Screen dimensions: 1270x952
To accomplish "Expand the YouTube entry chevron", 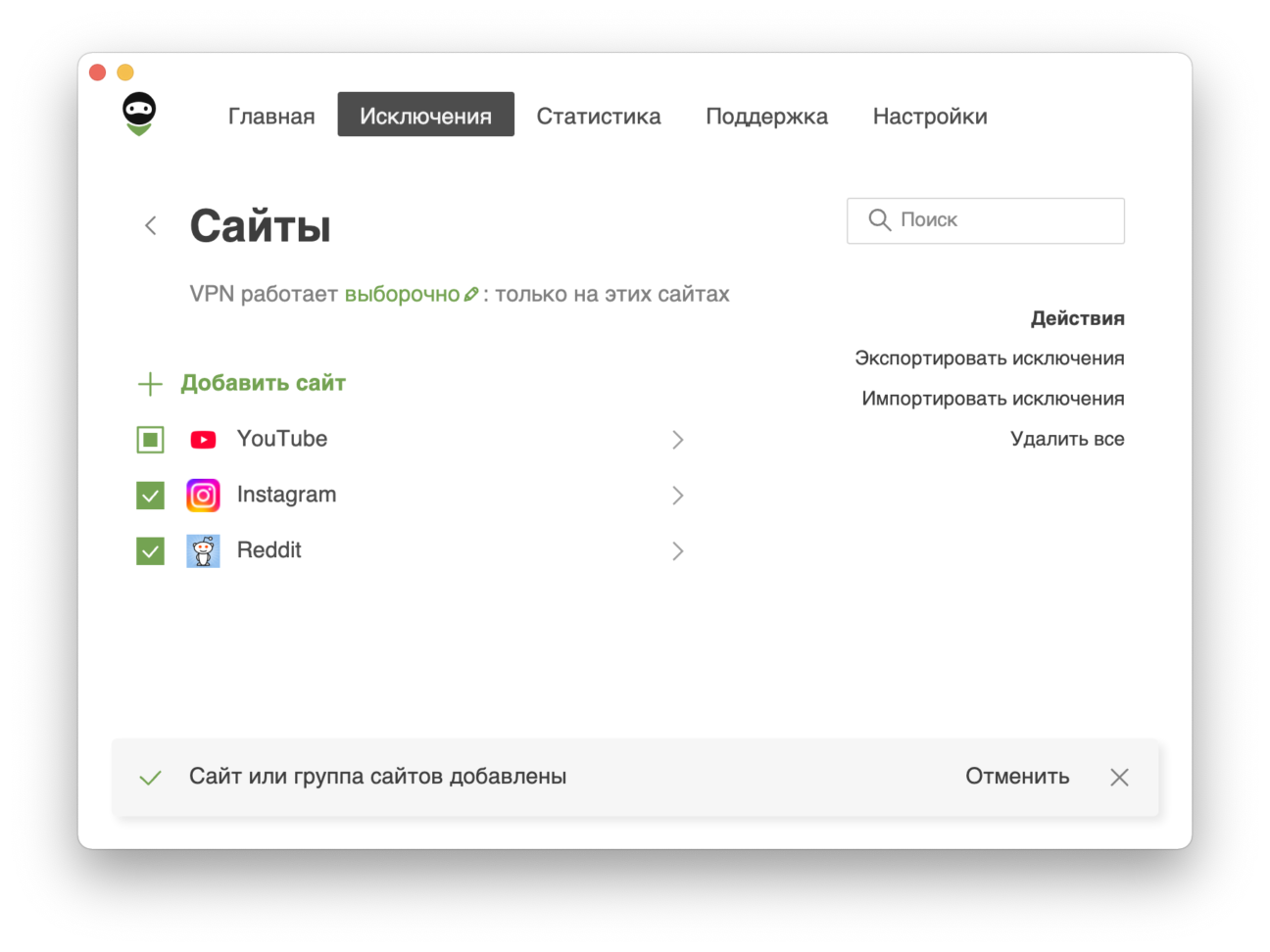I will coord(677,440).
